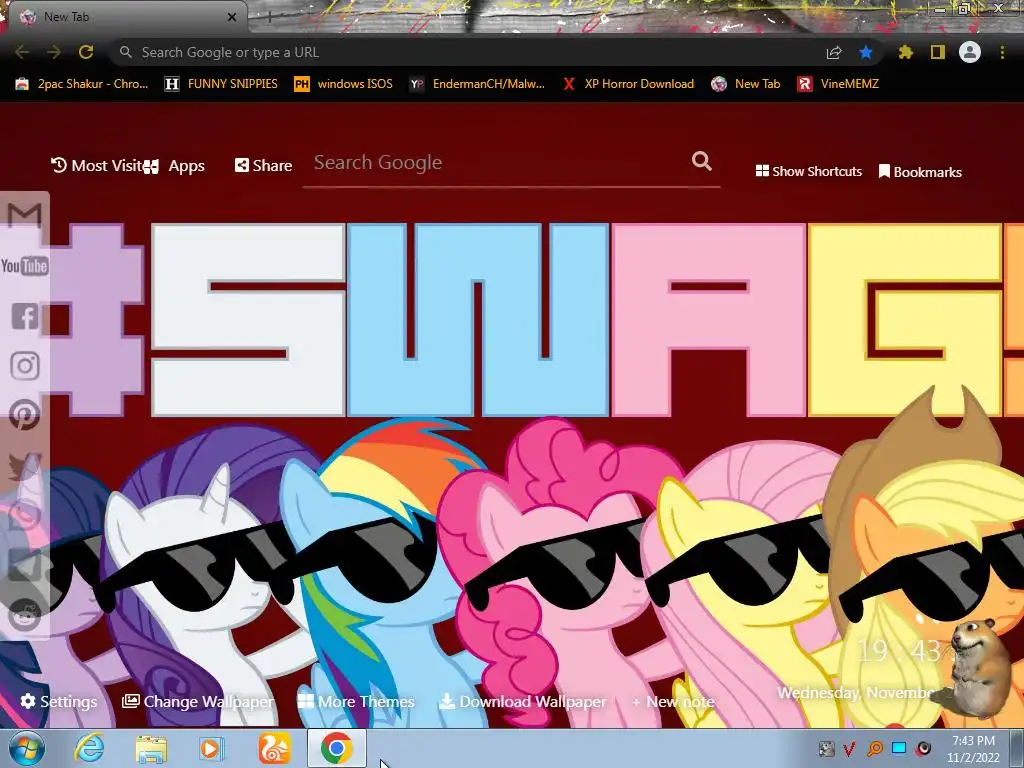
Task: Click Download Wallpaper
Action: (x=522, y=701)
